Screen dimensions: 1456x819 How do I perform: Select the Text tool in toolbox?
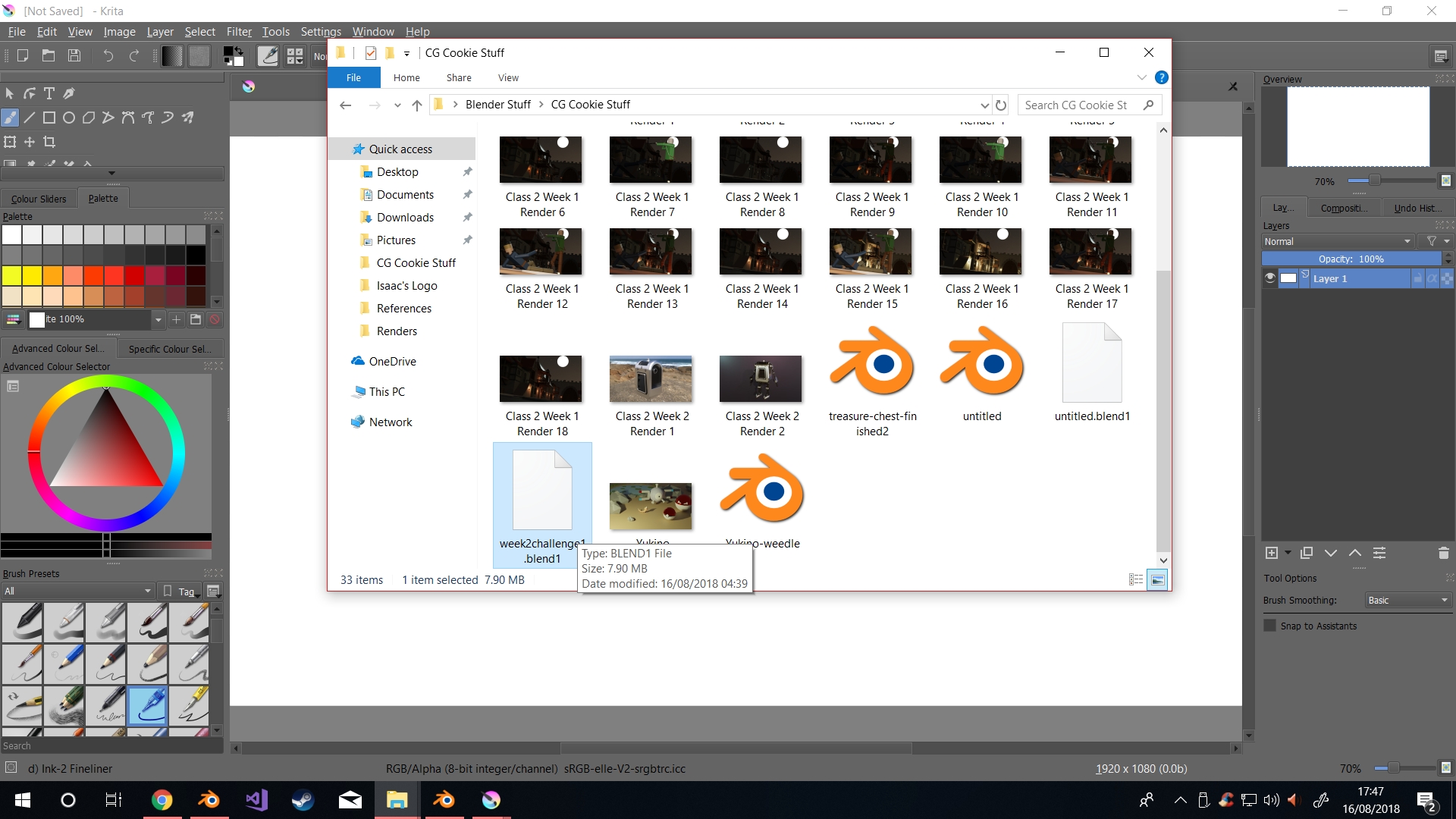[49, 93]
